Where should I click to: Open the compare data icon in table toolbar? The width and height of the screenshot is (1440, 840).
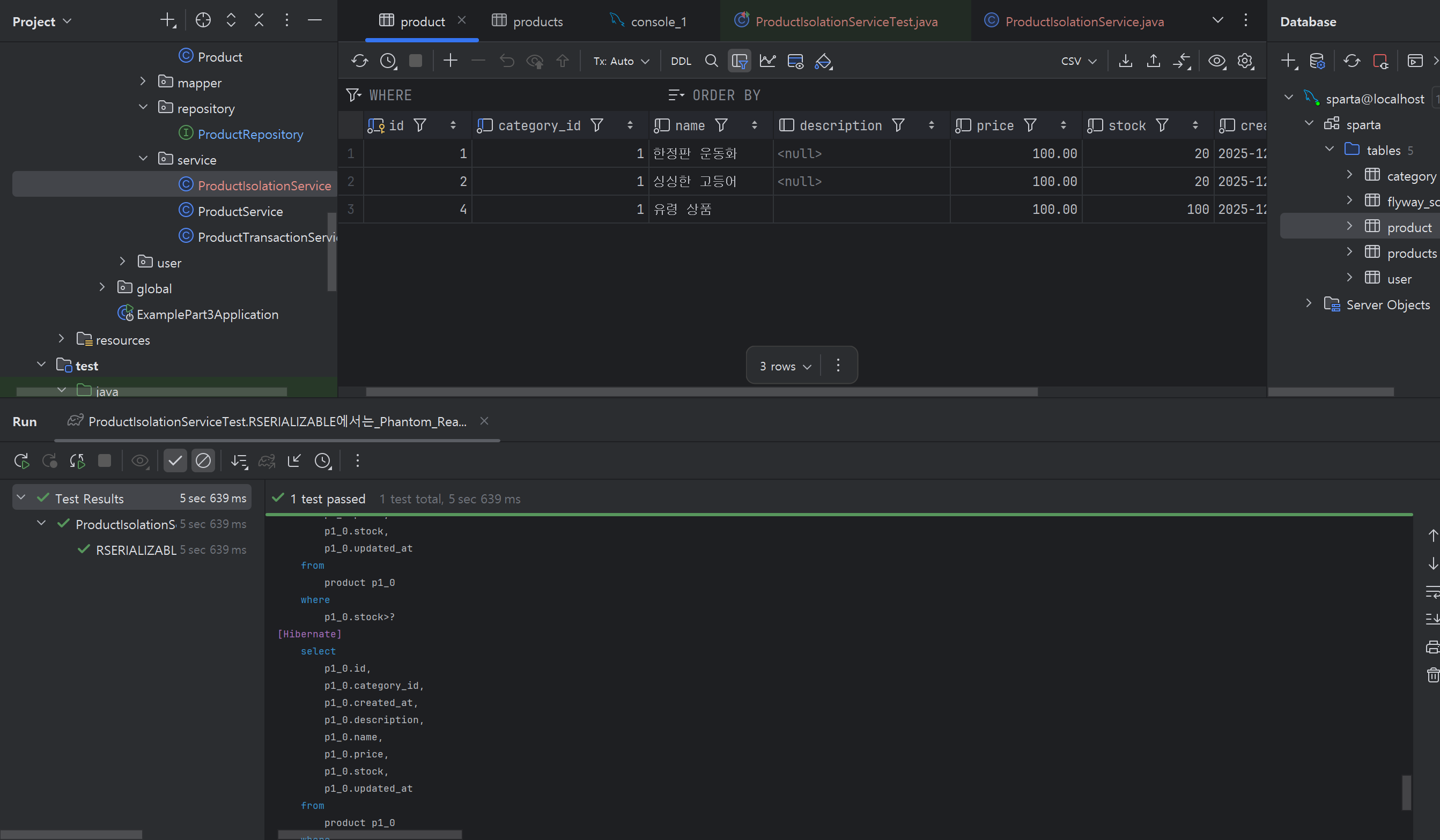tap(1181, 61)
